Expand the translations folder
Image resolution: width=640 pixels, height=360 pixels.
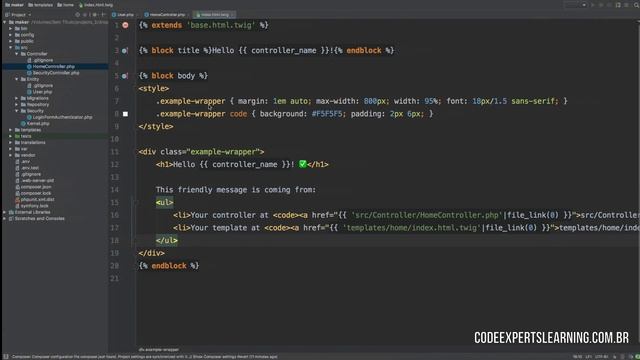tap(11, 142)
